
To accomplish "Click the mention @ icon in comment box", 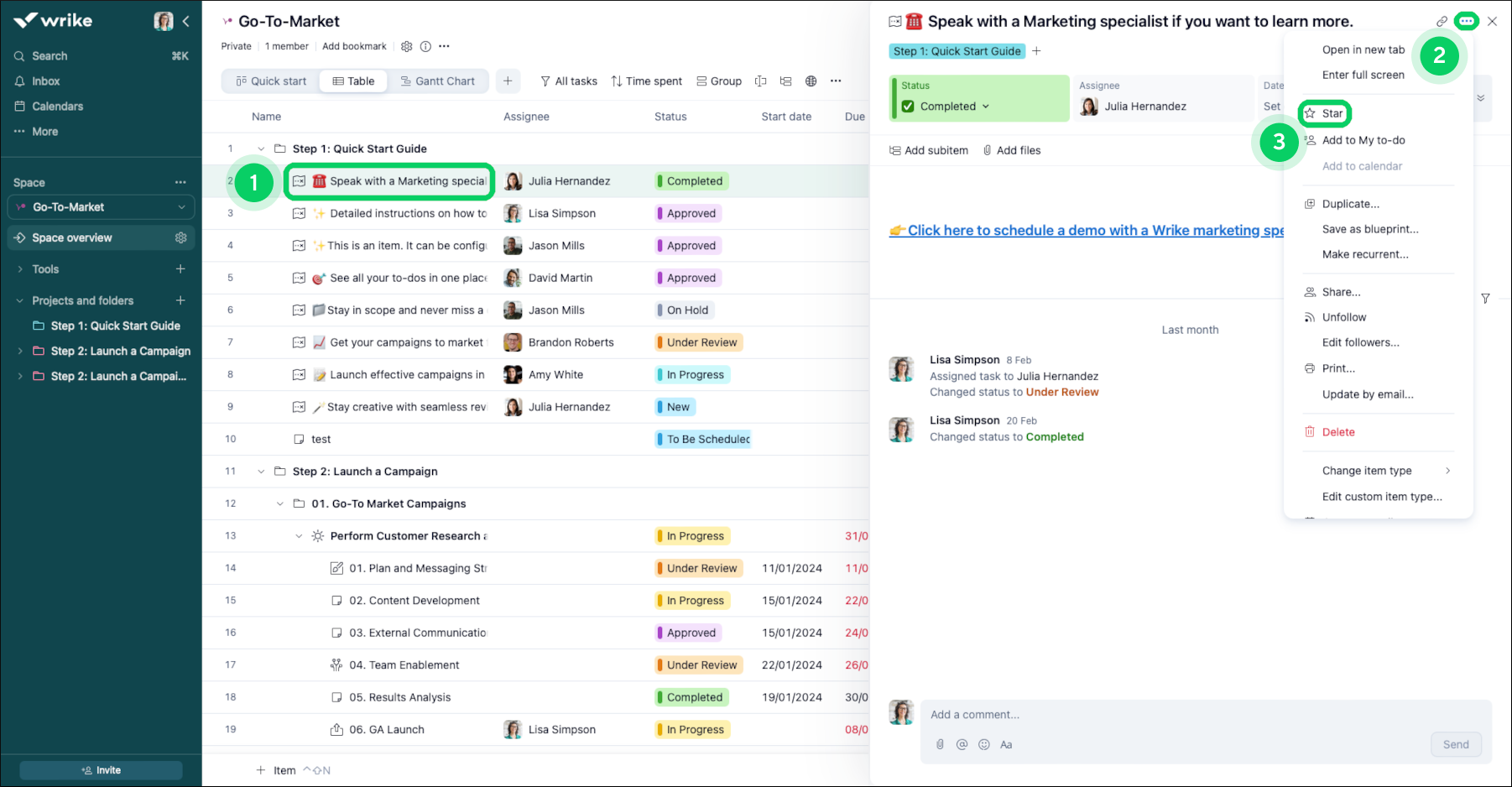I will [x=962, y=744].
